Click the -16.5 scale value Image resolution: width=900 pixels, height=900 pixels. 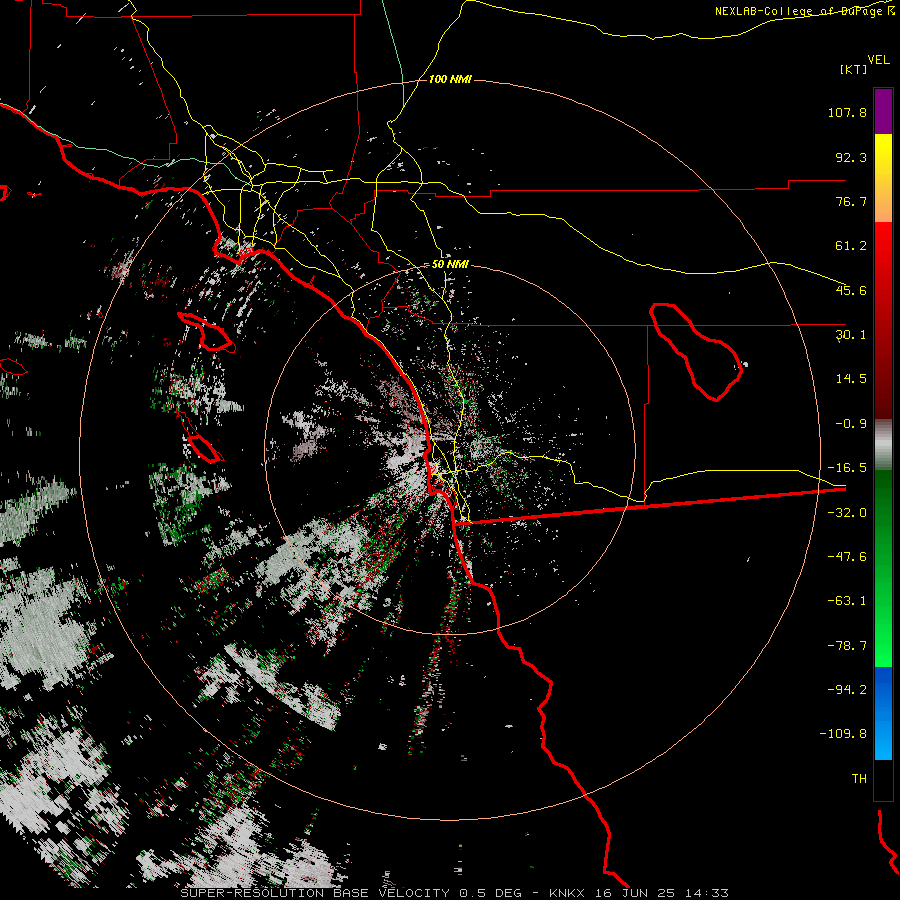847,468
